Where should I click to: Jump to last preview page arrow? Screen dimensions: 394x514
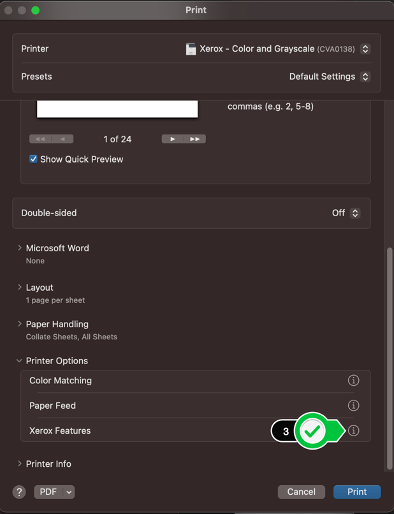pos(195,139)
